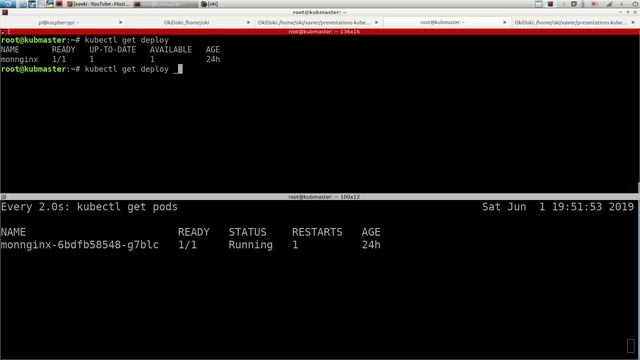The image size is (640, 360).
Task: Click the 'RESTARTS' column header in lower pane
Action: pos(317,232)
